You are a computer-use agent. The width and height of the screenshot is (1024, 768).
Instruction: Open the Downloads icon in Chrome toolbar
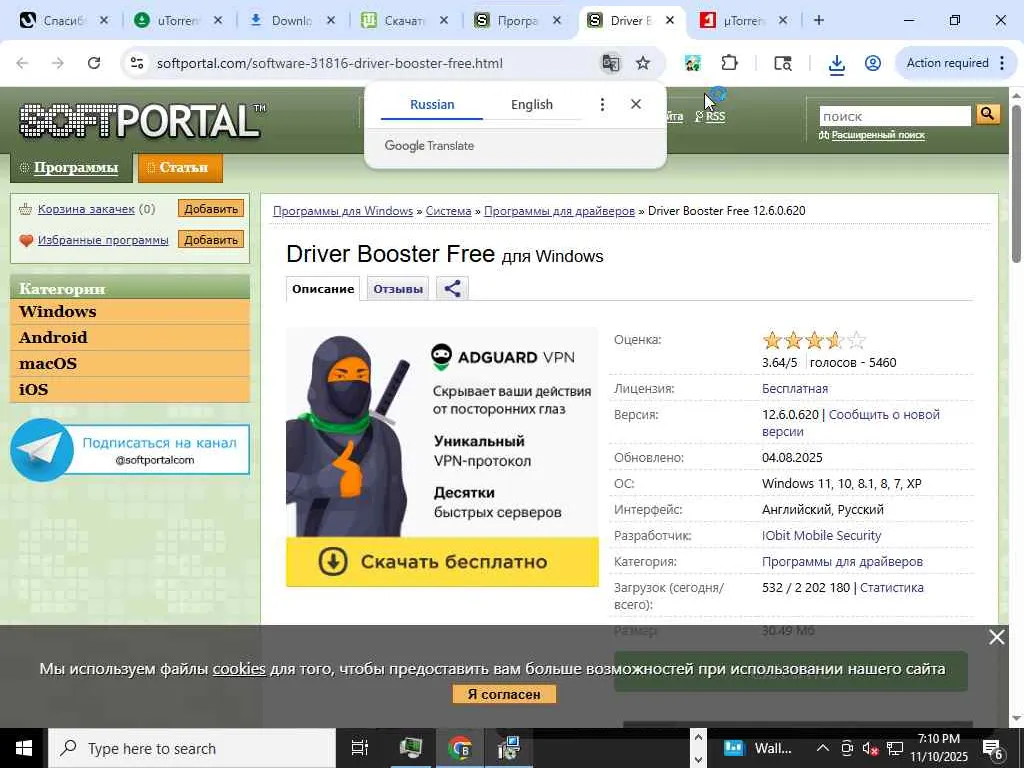(837, 63)
